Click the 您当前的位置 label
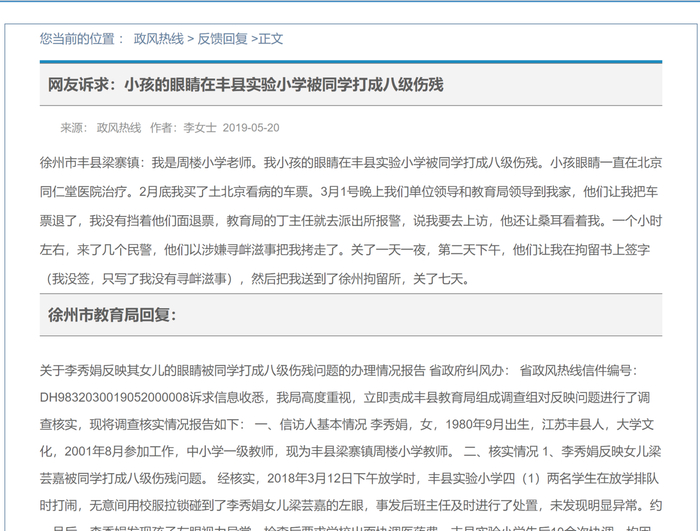Viewport: 700px width, 531px height. pos(77,39)
